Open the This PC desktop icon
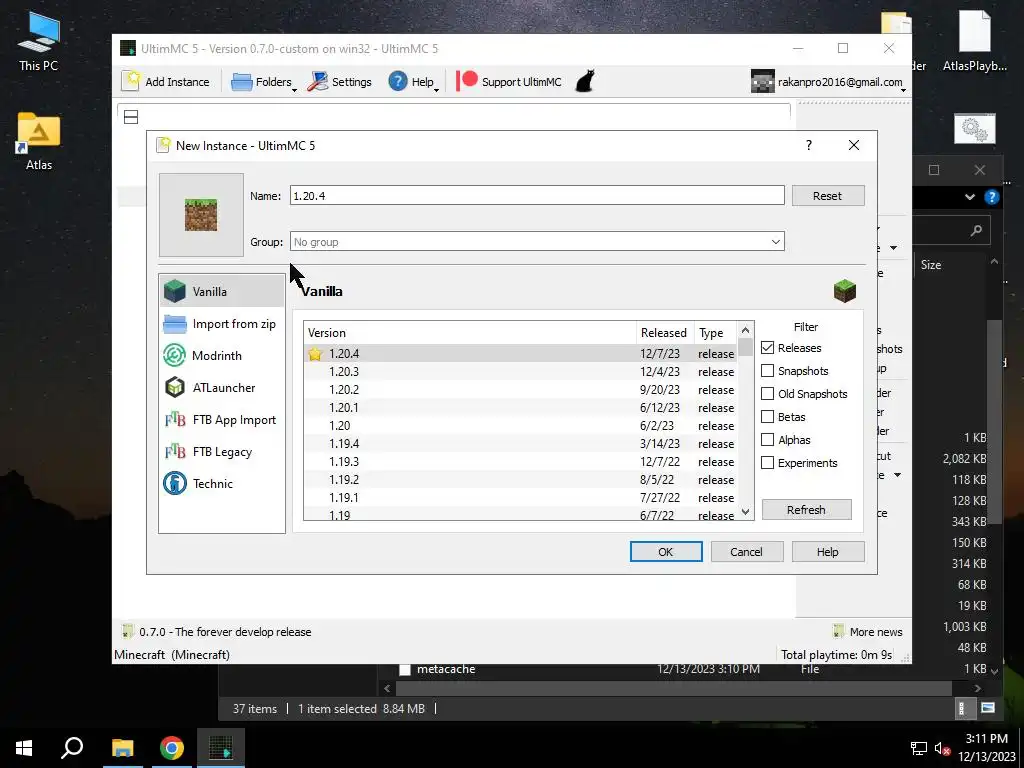The height and width of the screenshot is (768, 1024). click(39, 42)
